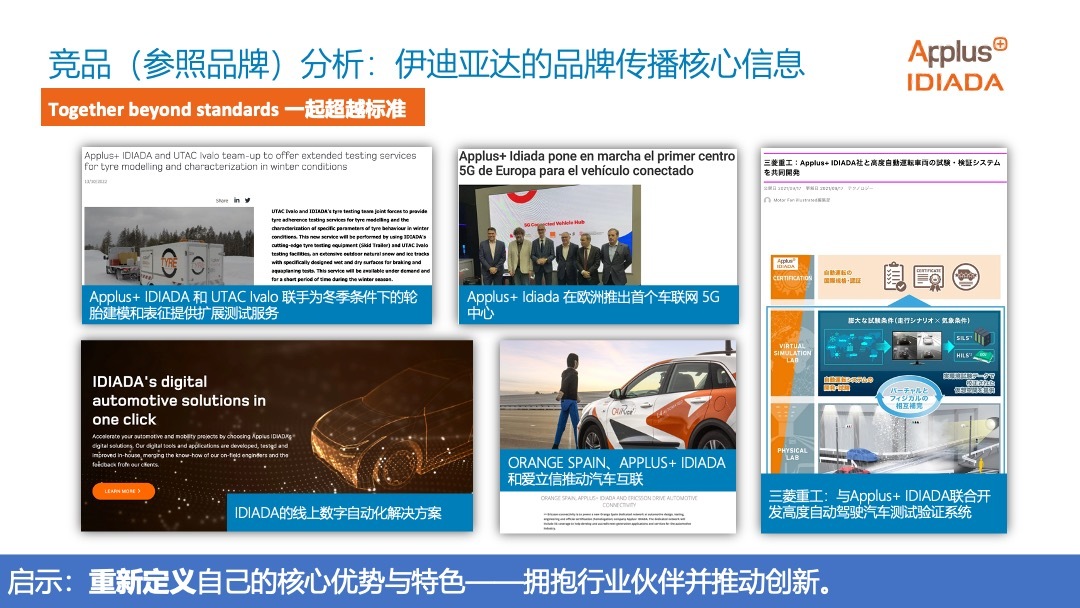
Task: Click the tyre article body paragraph
Action: point(350,245)
